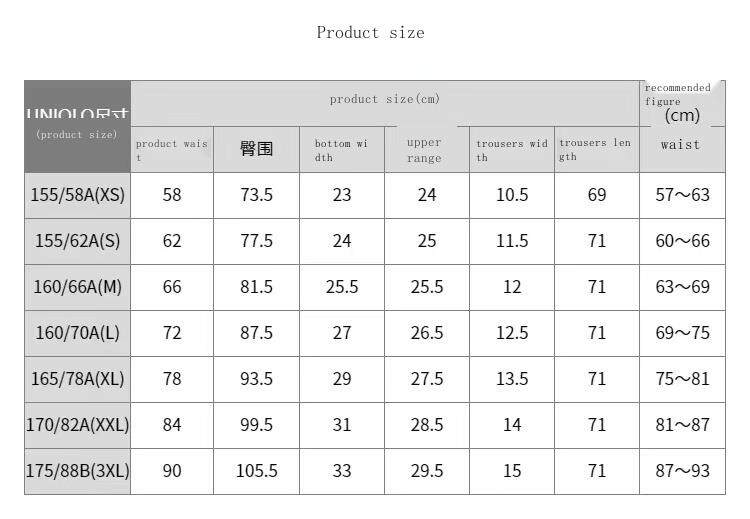Select the 155/58A(XS) size row label
750x519 pixels.
(x=78, y=195)
